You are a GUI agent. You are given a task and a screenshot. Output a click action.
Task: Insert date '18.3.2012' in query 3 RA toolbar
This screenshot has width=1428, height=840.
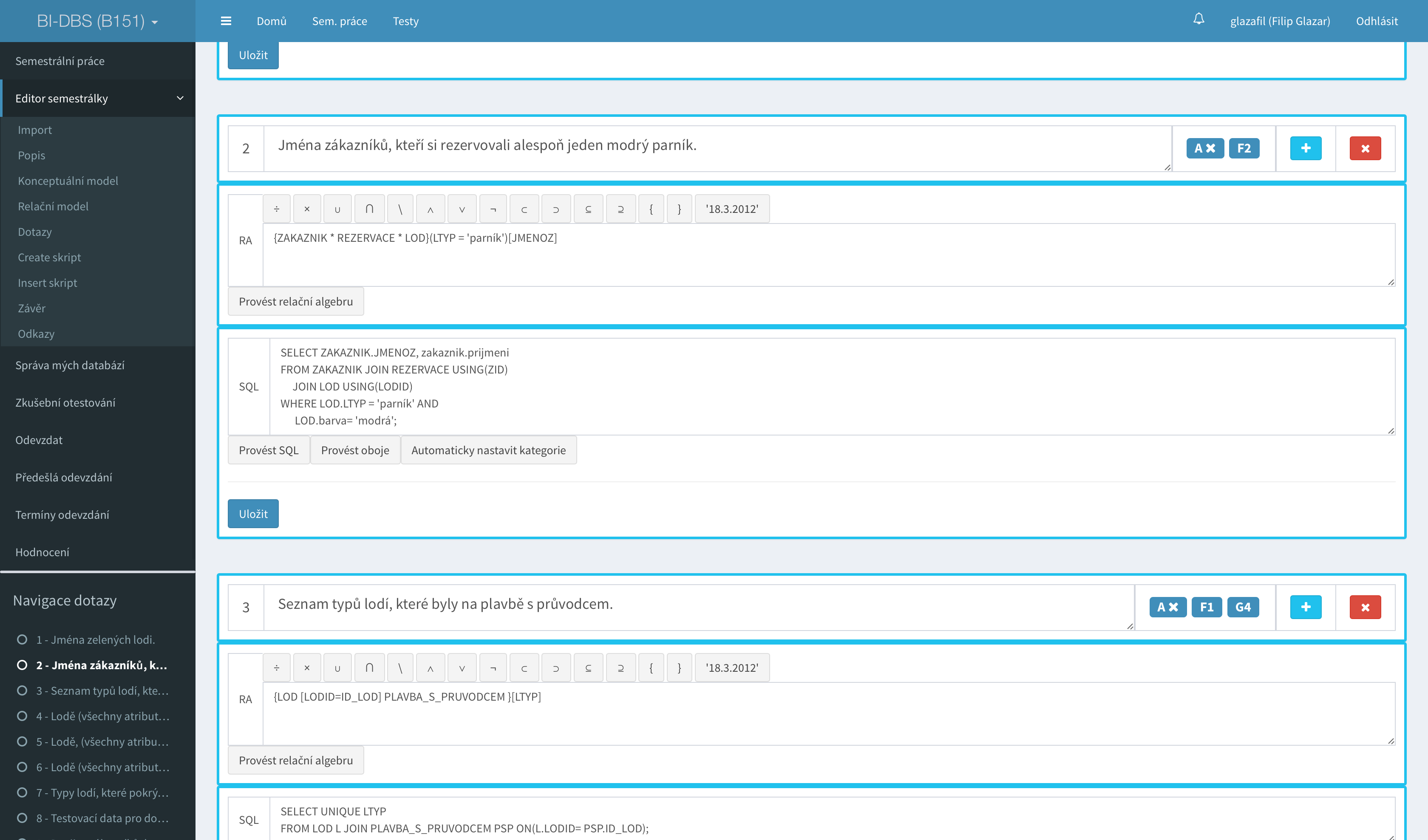[732, 668]
